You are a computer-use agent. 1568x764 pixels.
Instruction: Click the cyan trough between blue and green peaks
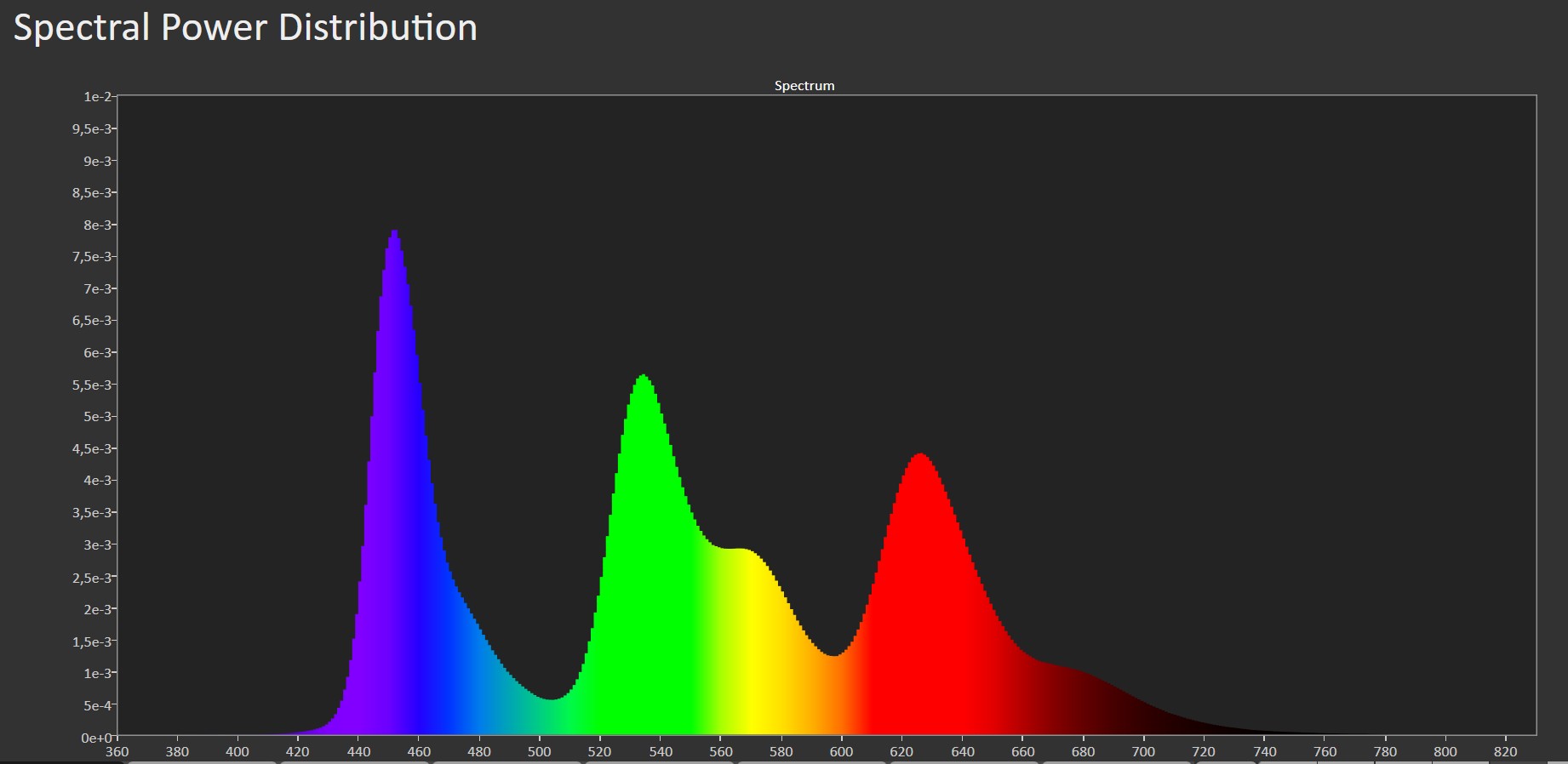pos(552,710)
